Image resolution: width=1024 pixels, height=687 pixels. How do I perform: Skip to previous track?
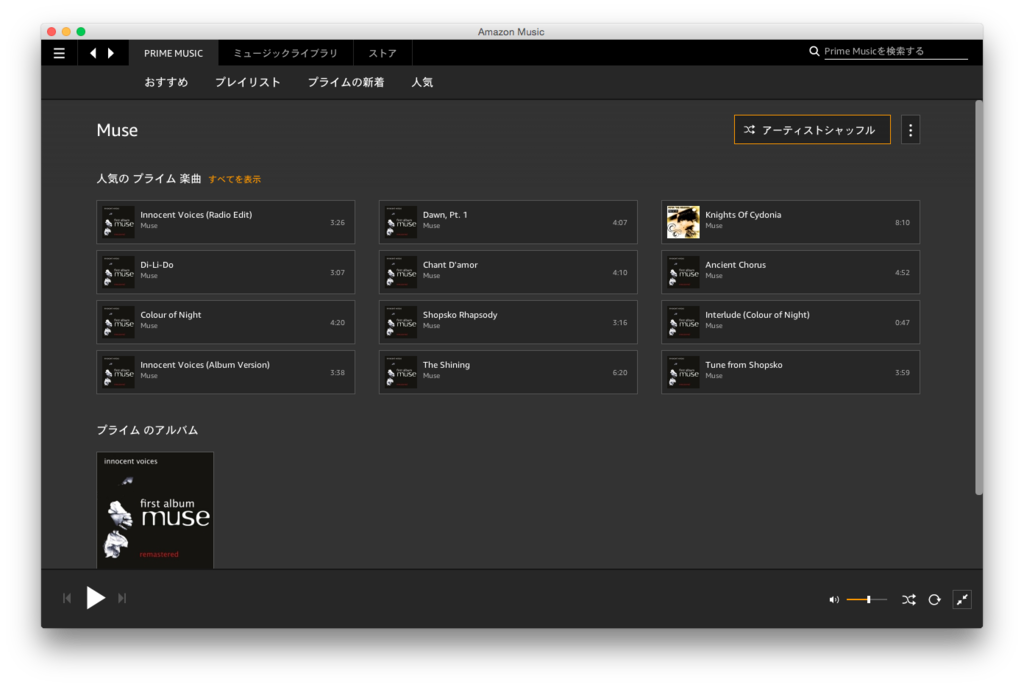click(67, 598)
